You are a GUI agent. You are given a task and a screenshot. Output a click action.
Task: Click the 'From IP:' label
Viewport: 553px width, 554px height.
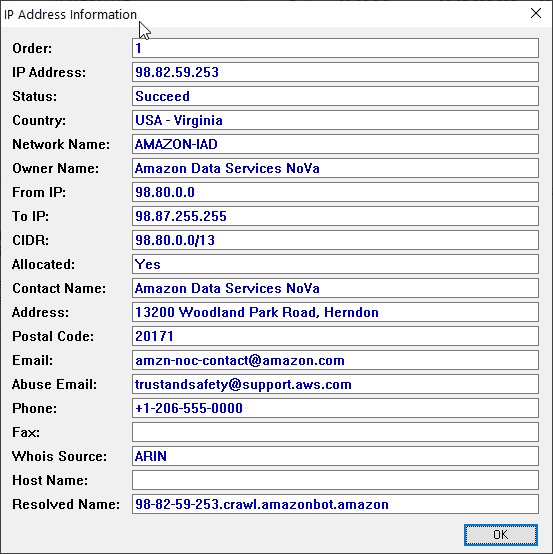[x=39, y=193]
